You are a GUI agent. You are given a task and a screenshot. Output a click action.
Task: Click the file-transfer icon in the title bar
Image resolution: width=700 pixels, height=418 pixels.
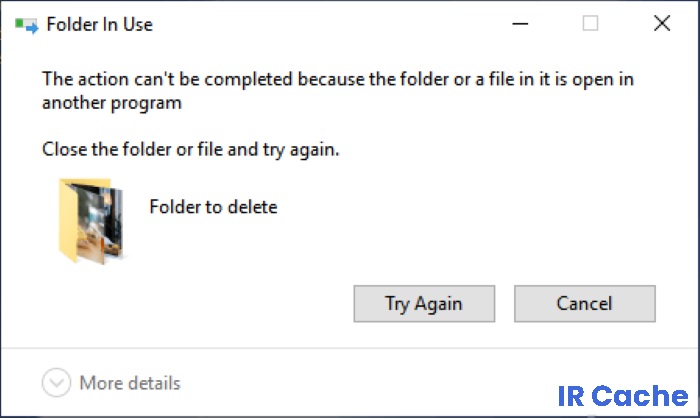click(x=26, y=25)
